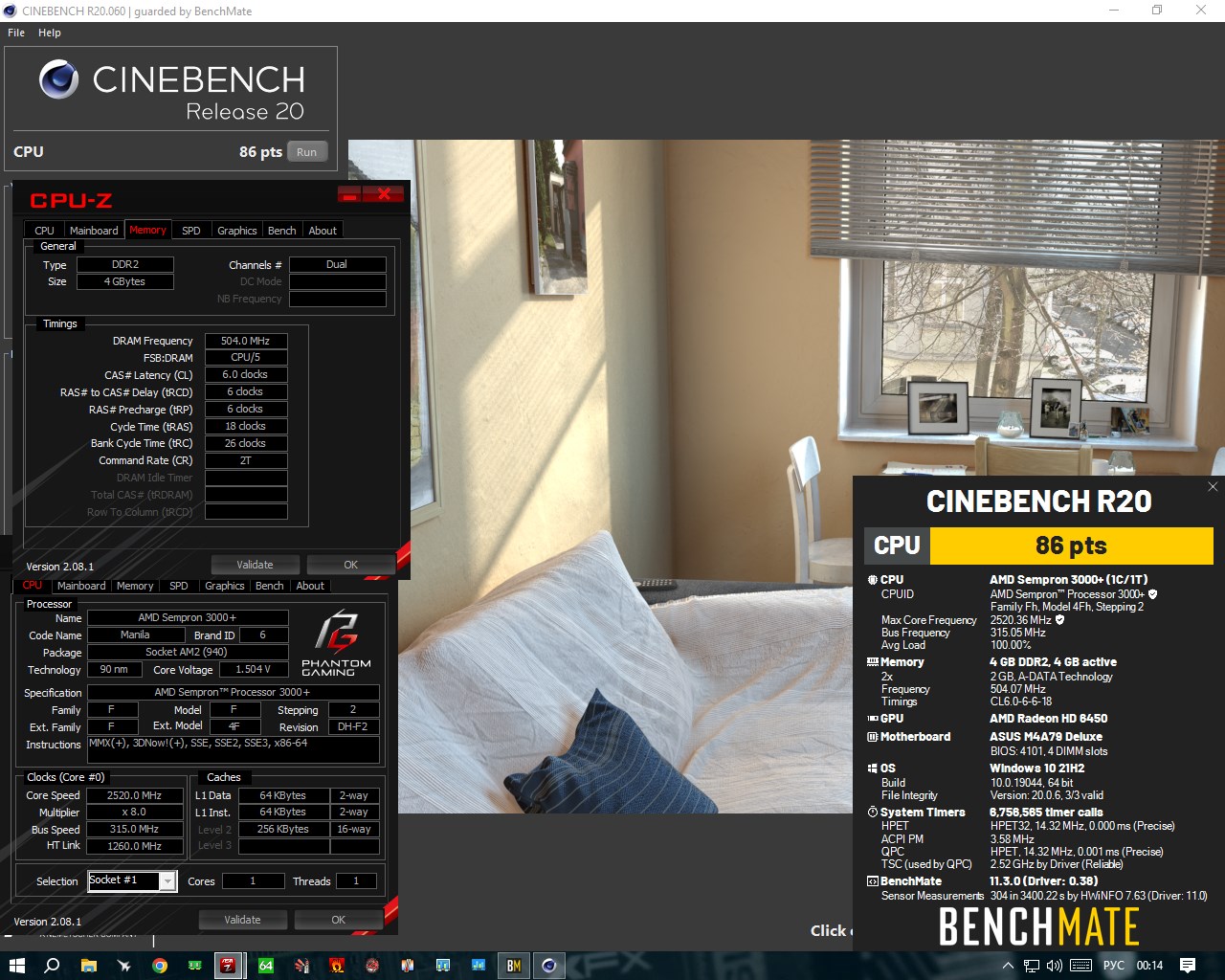
Task: Click the Core Voltage 1.504 V field
Action: [253, 670]
